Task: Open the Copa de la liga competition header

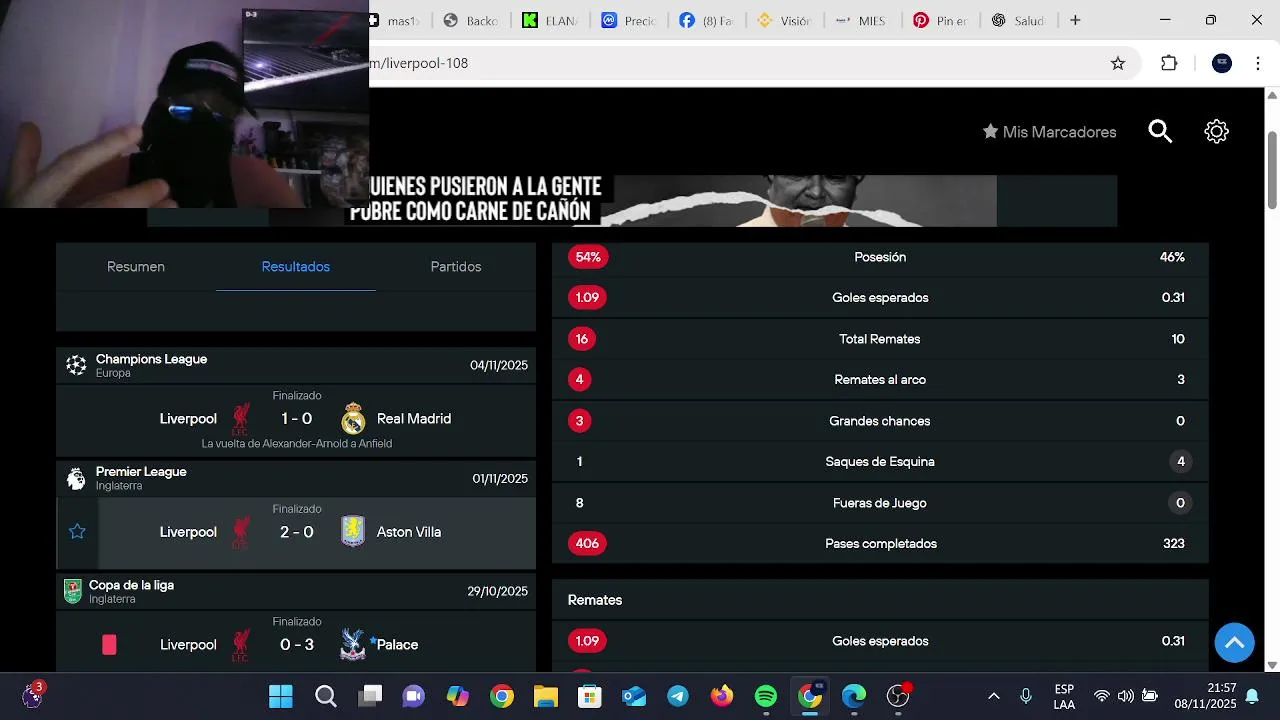Action: [x=296, y=591]
